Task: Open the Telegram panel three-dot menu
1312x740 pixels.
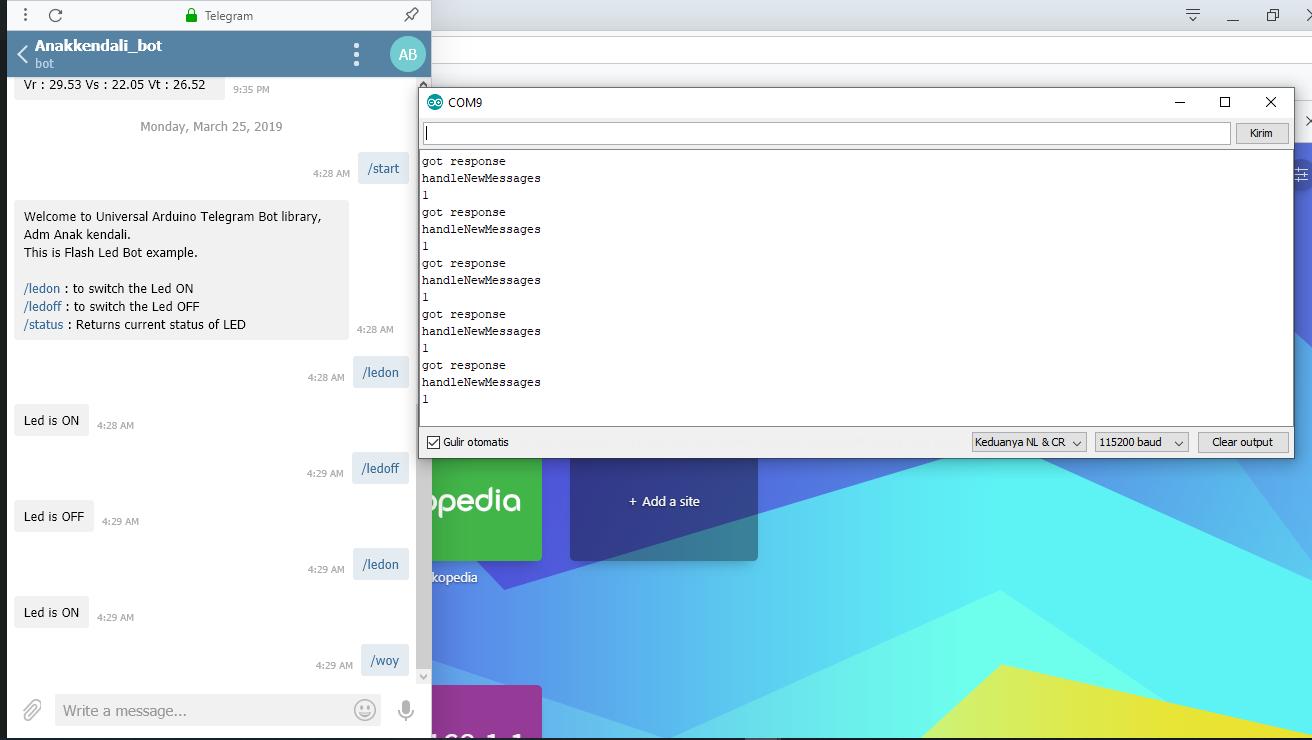Action: 25,15
